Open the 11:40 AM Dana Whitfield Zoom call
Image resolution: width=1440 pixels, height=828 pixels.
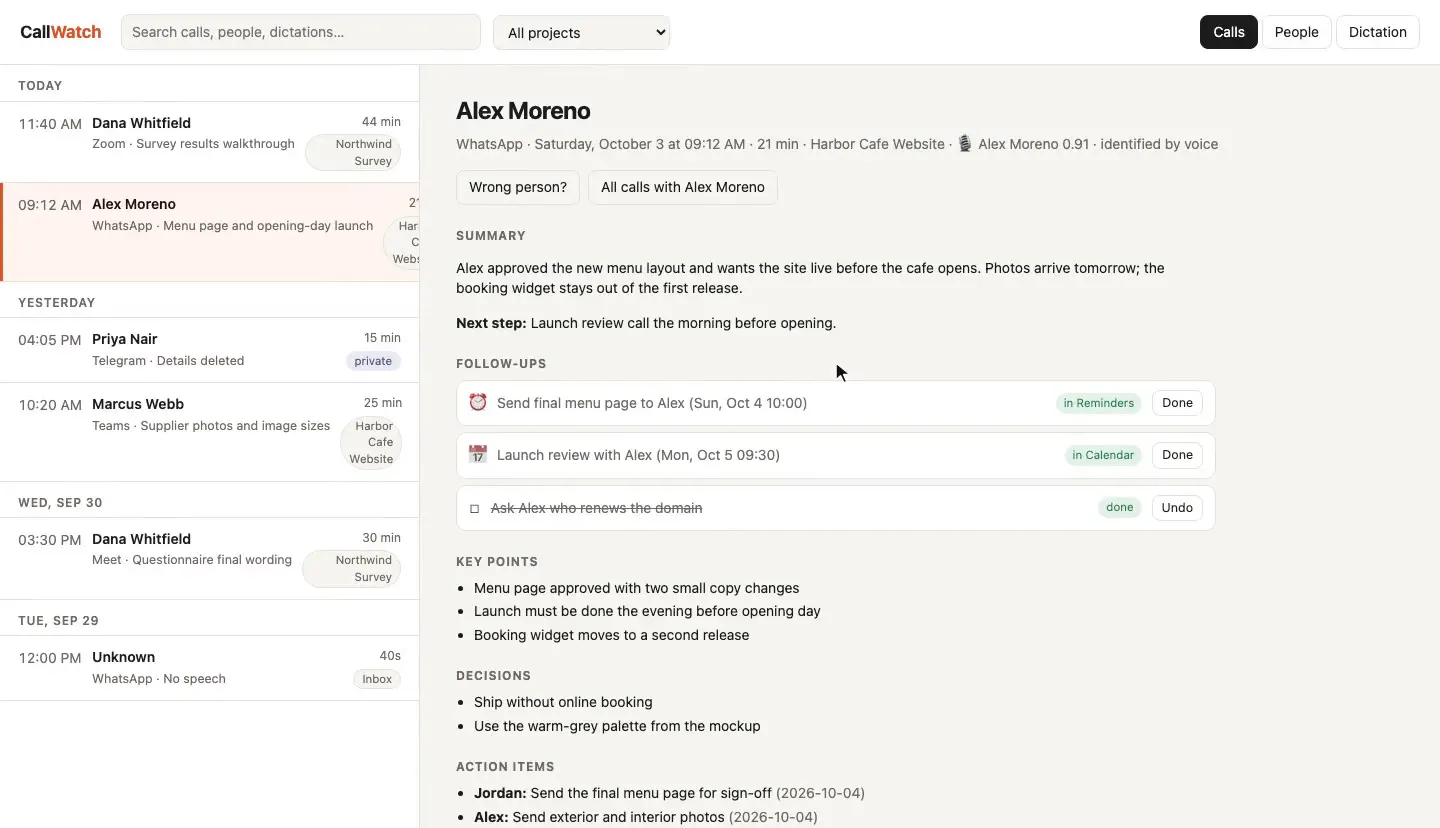point(210,142)
